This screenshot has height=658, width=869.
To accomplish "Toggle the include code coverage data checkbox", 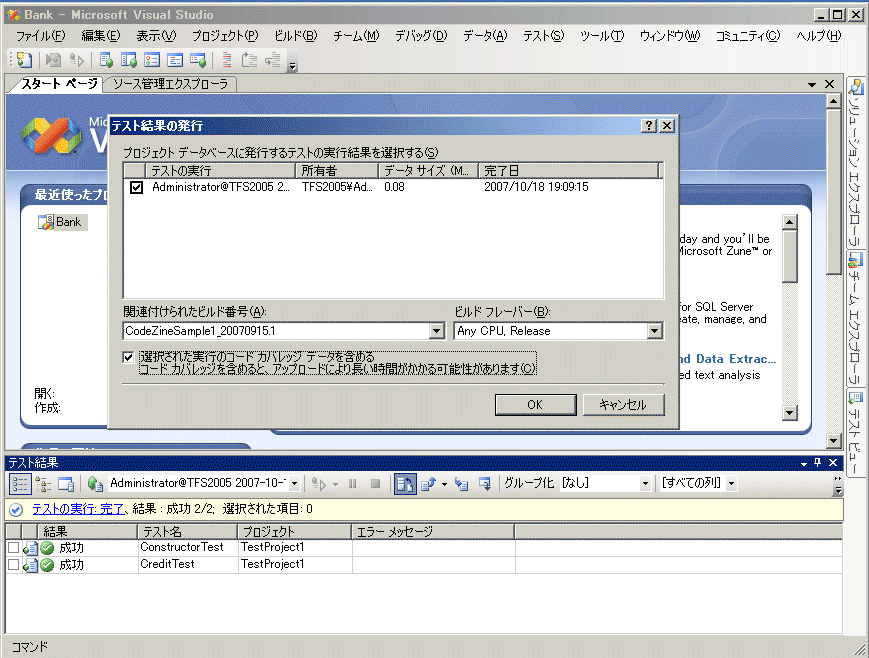I will tap(128, 357).
